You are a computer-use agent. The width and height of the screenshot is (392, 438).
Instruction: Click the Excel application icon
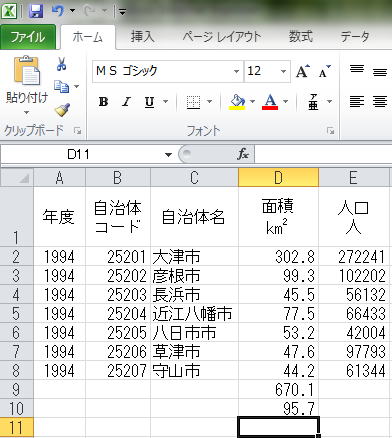pos(9,11)
